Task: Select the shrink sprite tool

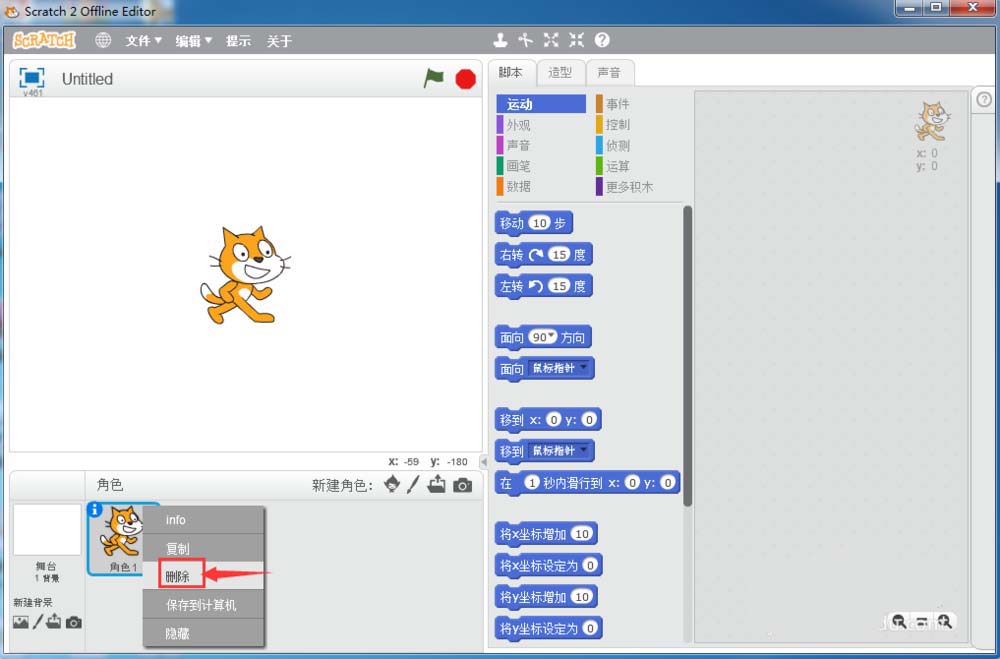Action: click(577, 40)
